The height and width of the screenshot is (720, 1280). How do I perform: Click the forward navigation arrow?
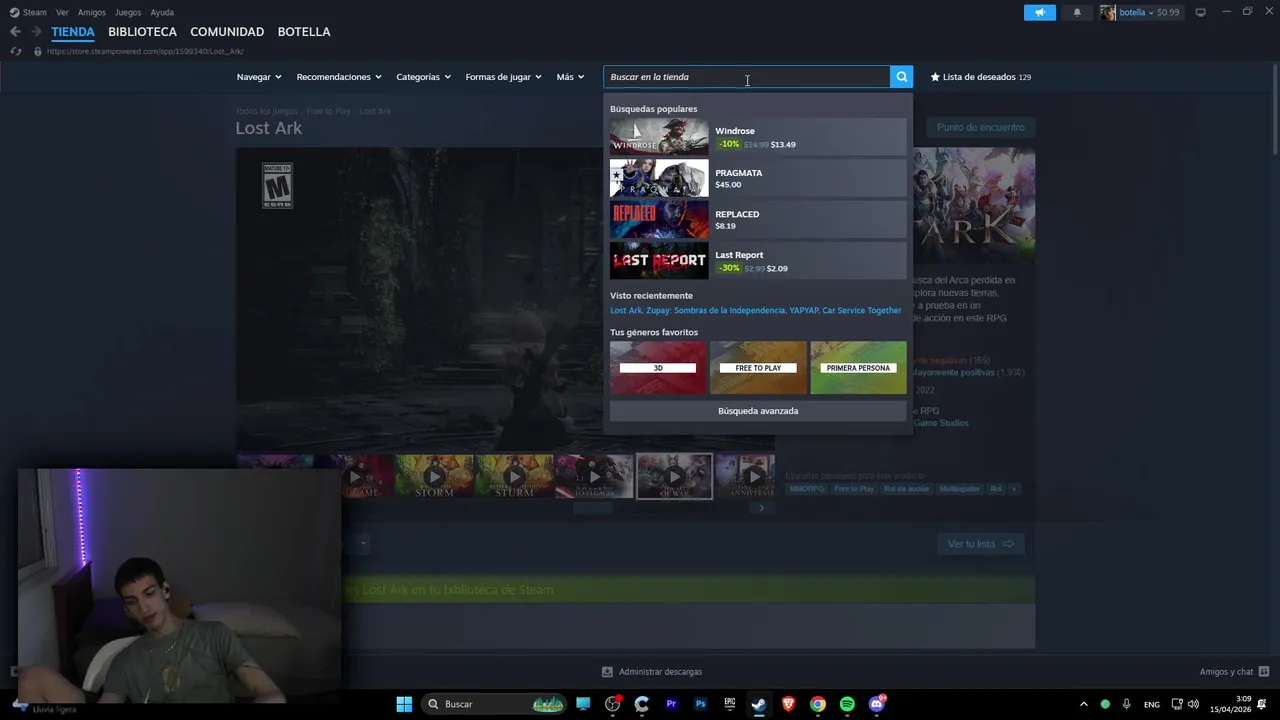(36, 32)
